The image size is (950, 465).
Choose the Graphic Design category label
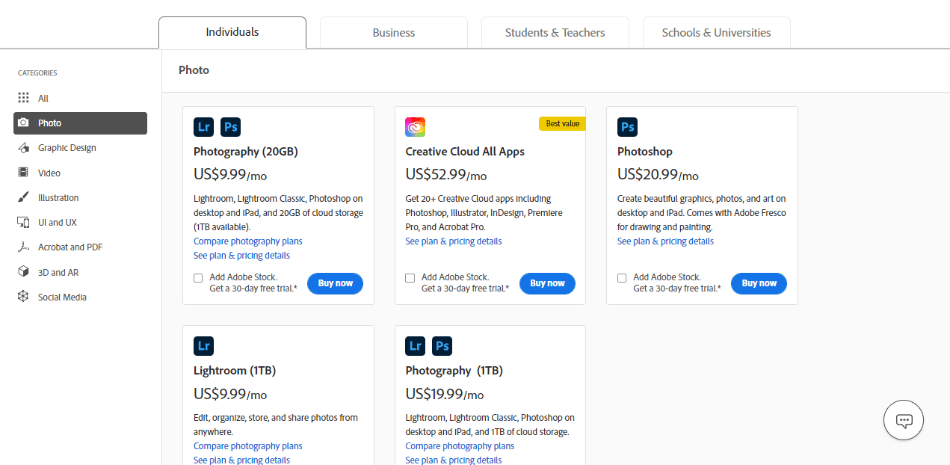pyautogui.click(x=67, y=148)
